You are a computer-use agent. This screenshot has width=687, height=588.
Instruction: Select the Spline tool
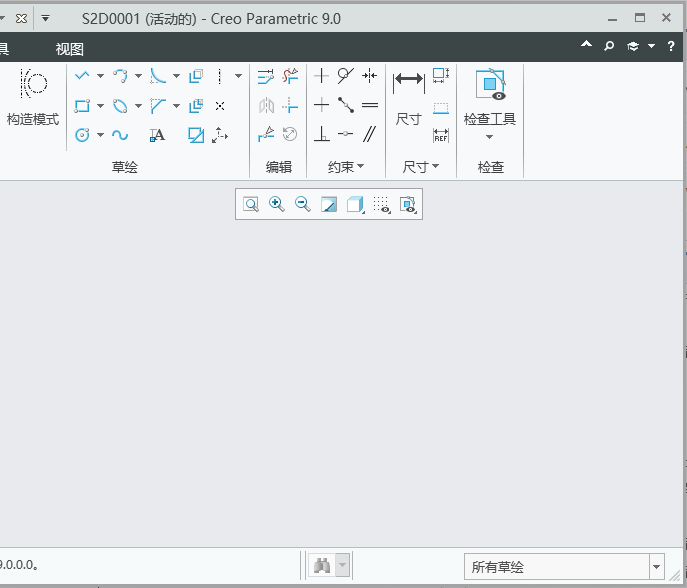120,135
